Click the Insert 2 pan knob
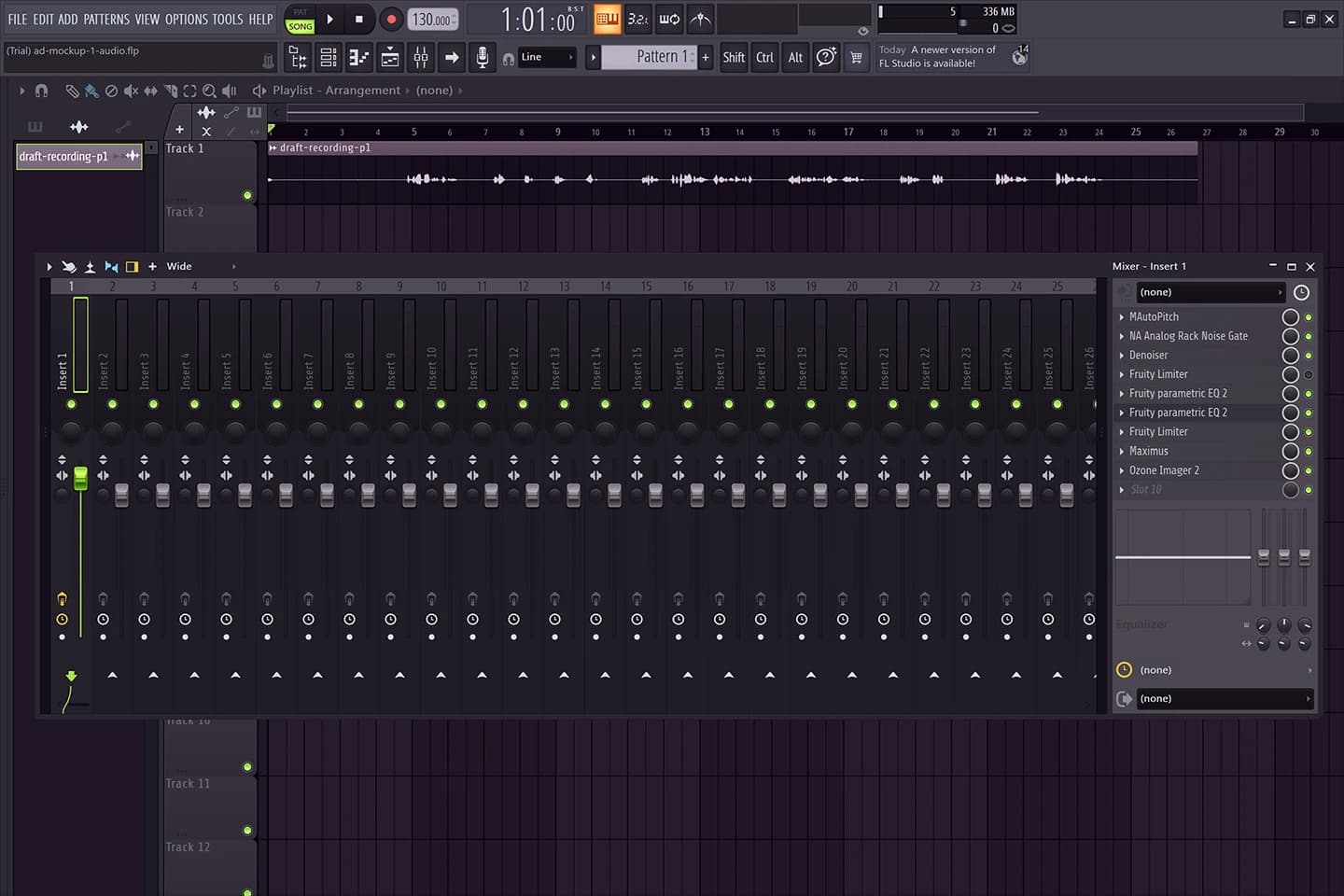The image size is (1344, 896). pyautogui.click(x=112, y=430)
